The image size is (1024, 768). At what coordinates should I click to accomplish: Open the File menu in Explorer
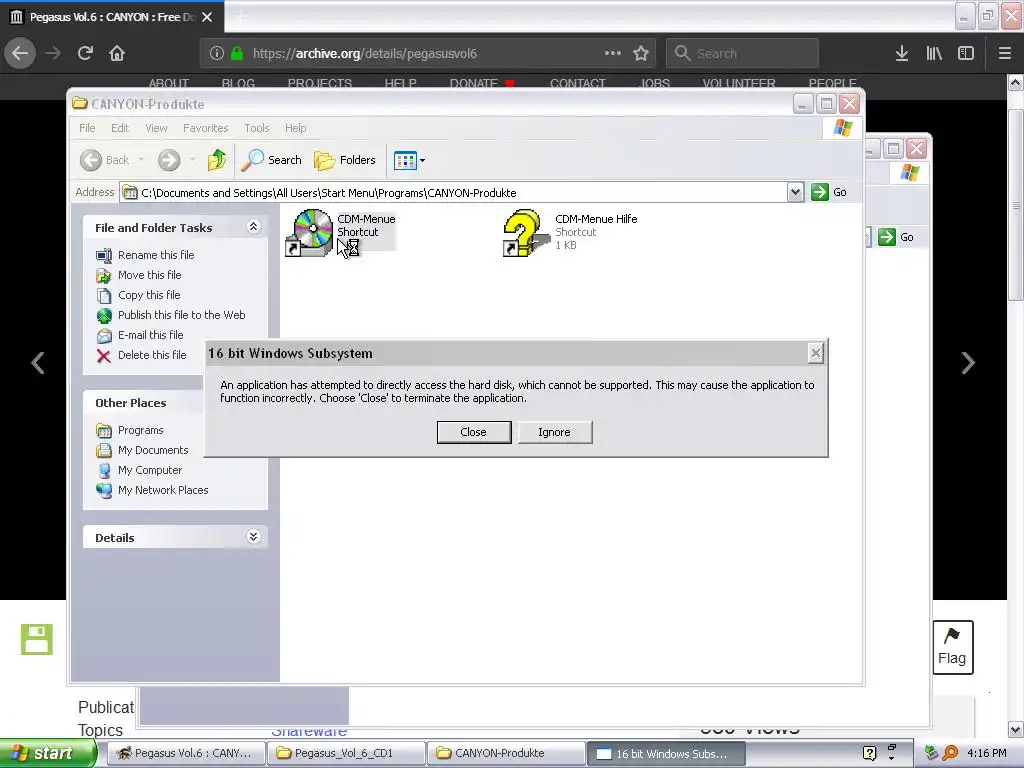(87, 128)
